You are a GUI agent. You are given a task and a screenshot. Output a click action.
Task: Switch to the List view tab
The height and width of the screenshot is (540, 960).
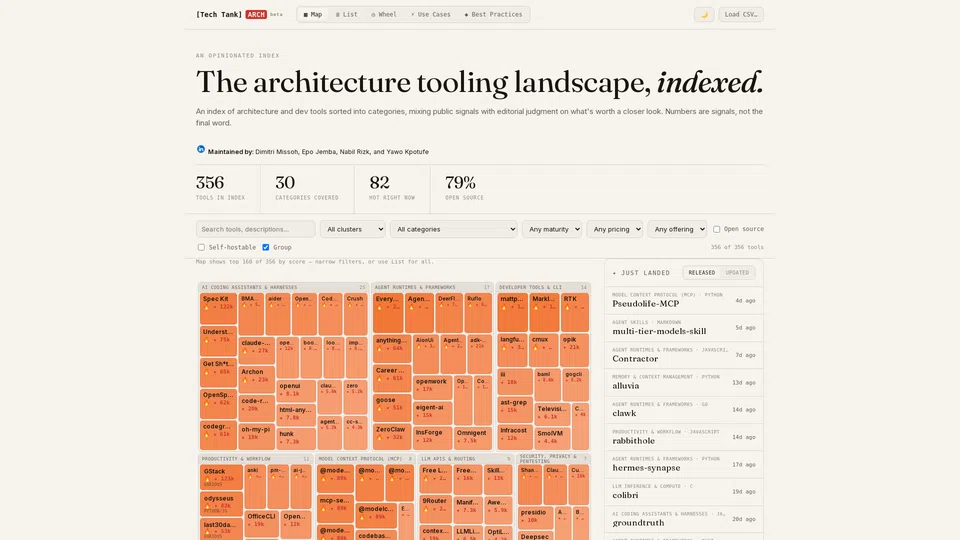point(347,14)
